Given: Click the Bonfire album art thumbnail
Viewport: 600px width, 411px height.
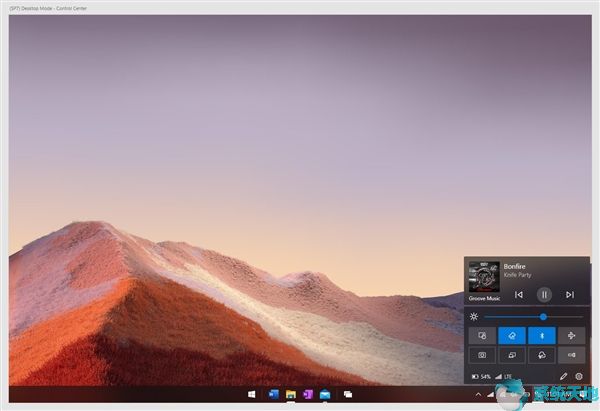Looking at the screenshot, I should (x=484, y=277).
